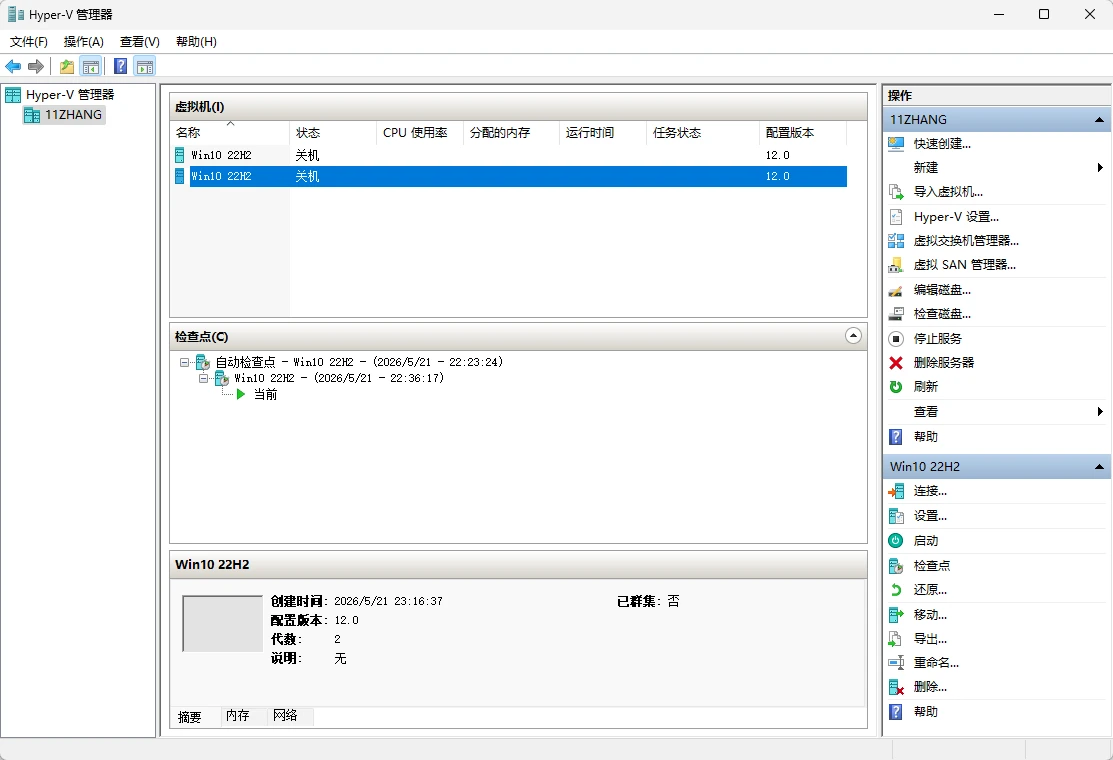Sort by the 名称 column header
Viewport: 1113px width, 760px height.
pyautogui.click(x=229, y=133)
